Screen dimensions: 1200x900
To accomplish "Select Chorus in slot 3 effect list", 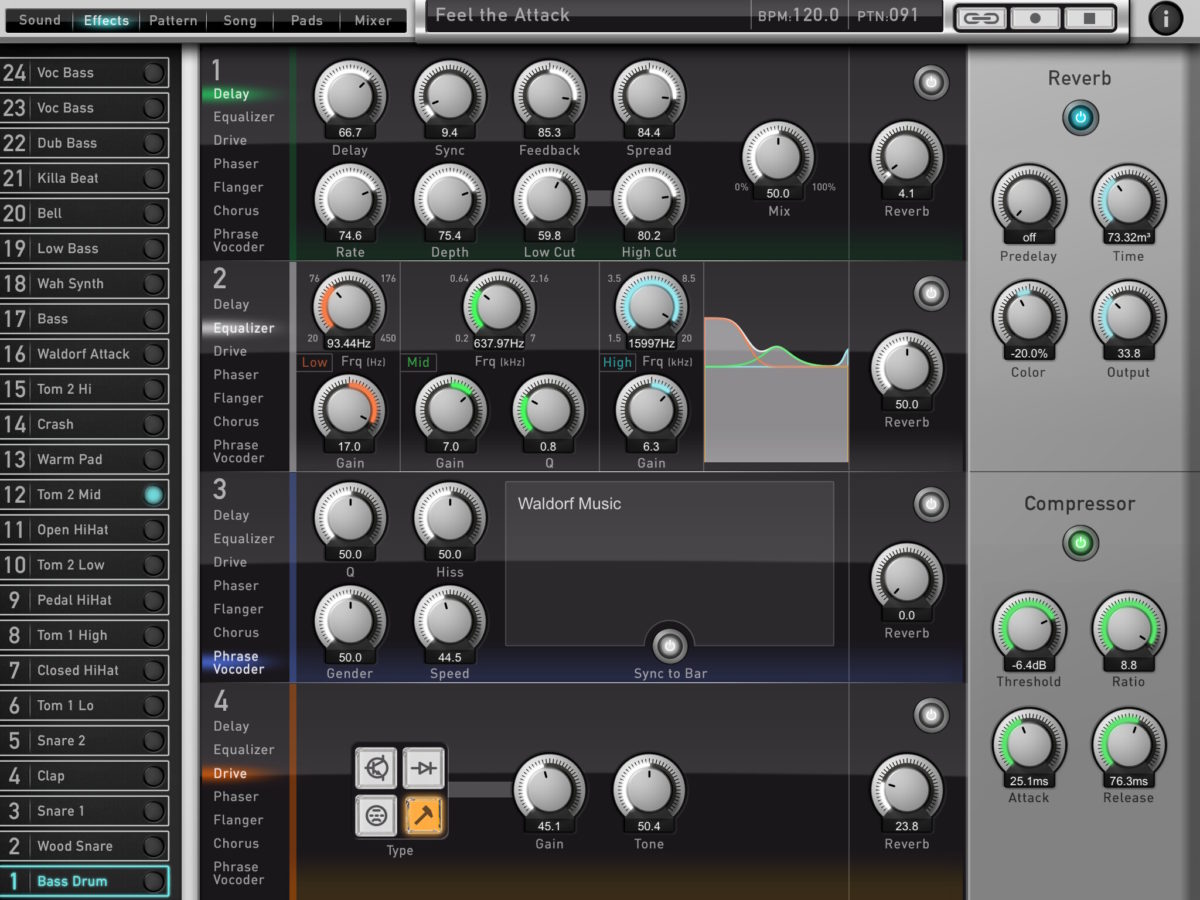I will tap(234, 632).
